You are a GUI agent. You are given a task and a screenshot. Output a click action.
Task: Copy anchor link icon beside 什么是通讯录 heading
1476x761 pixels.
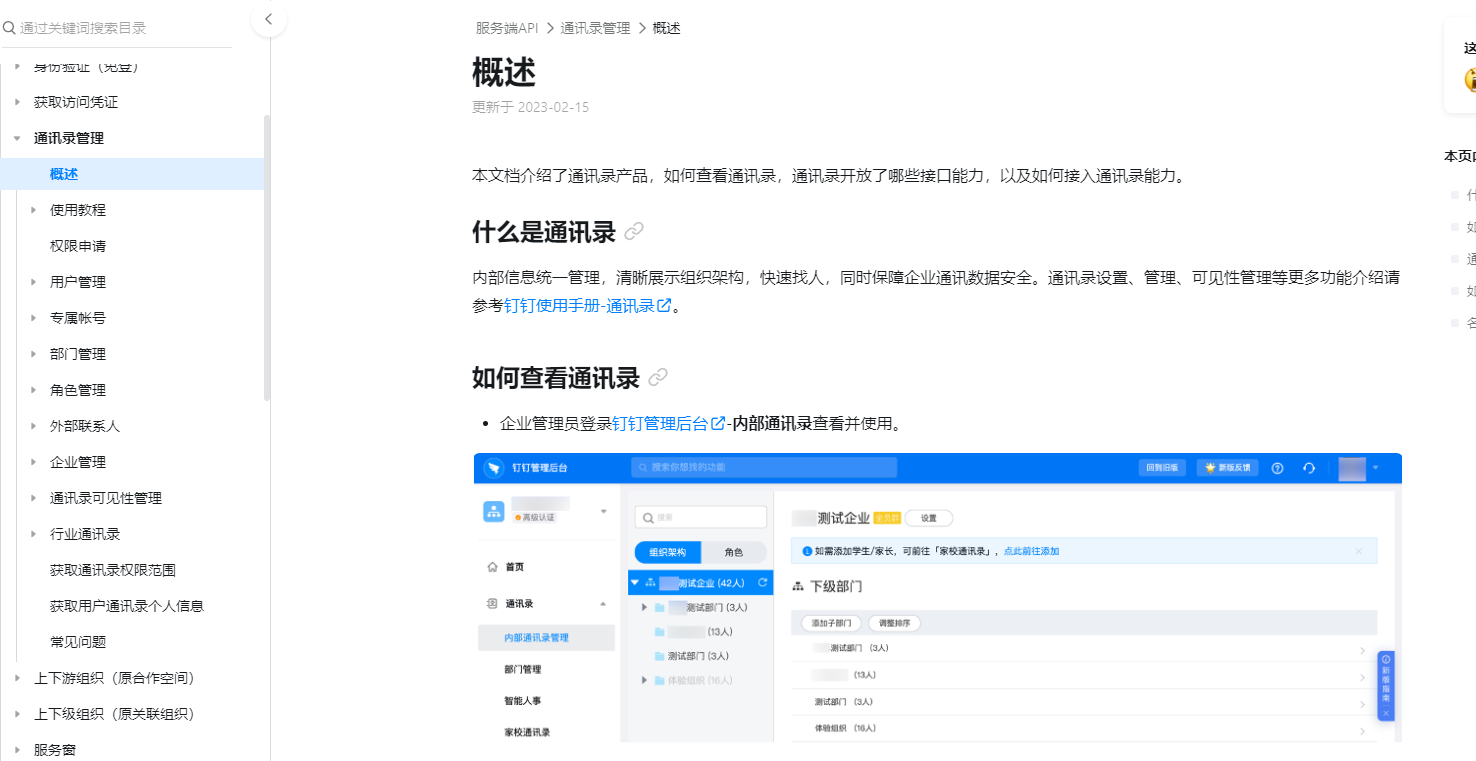[x=634, y=232]
